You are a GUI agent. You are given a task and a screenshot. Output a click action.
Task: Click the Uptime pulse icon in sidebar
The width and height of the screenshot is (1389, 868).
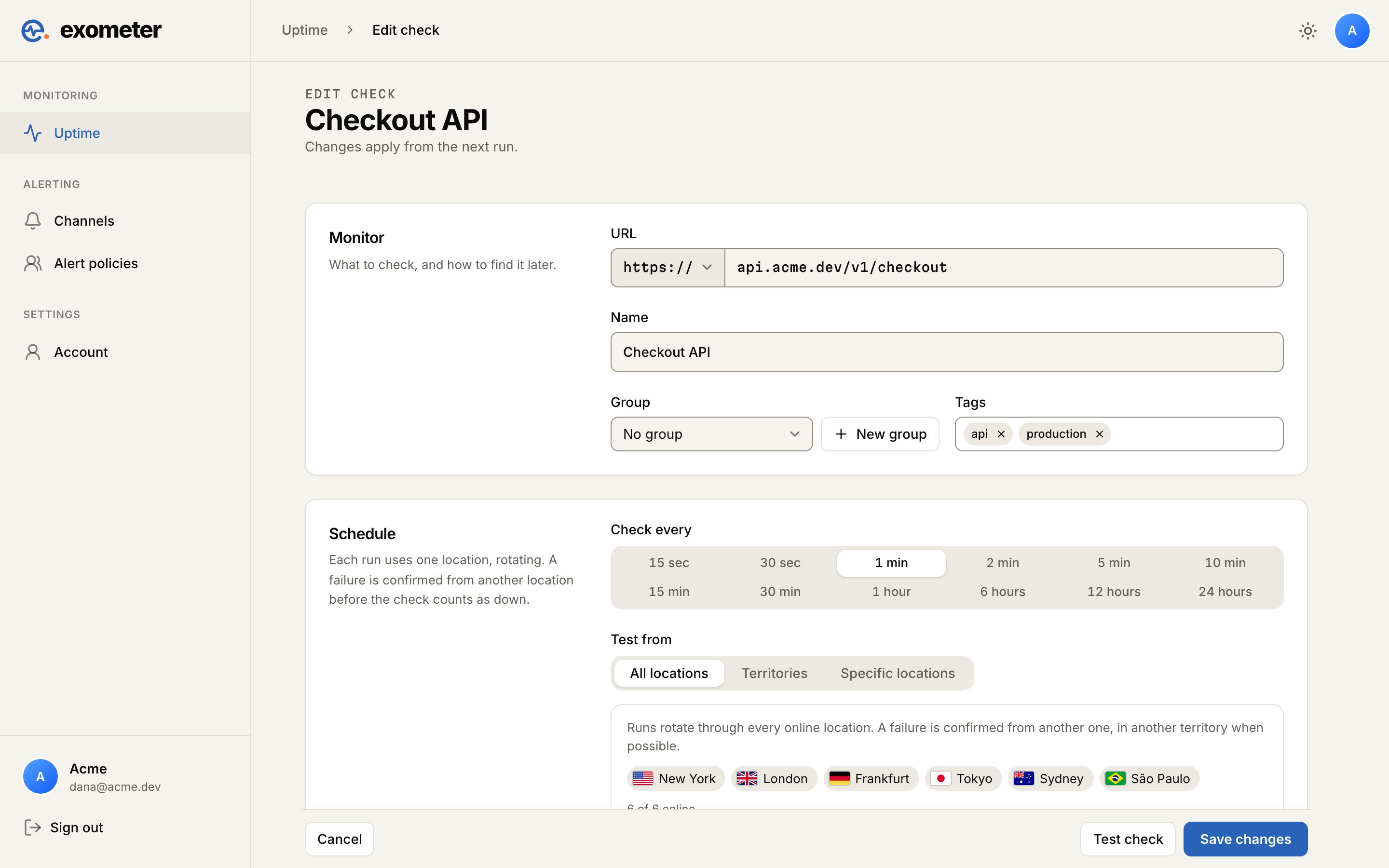[33, 133]
